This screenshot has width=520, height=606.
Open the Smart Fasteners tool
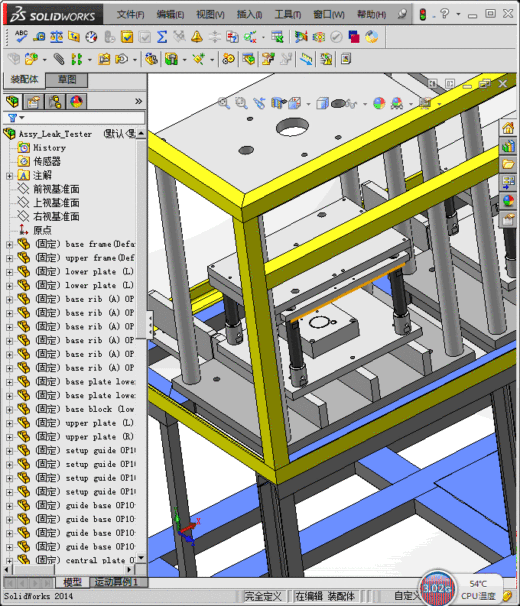pyautogui.click(x=104, y=59)
